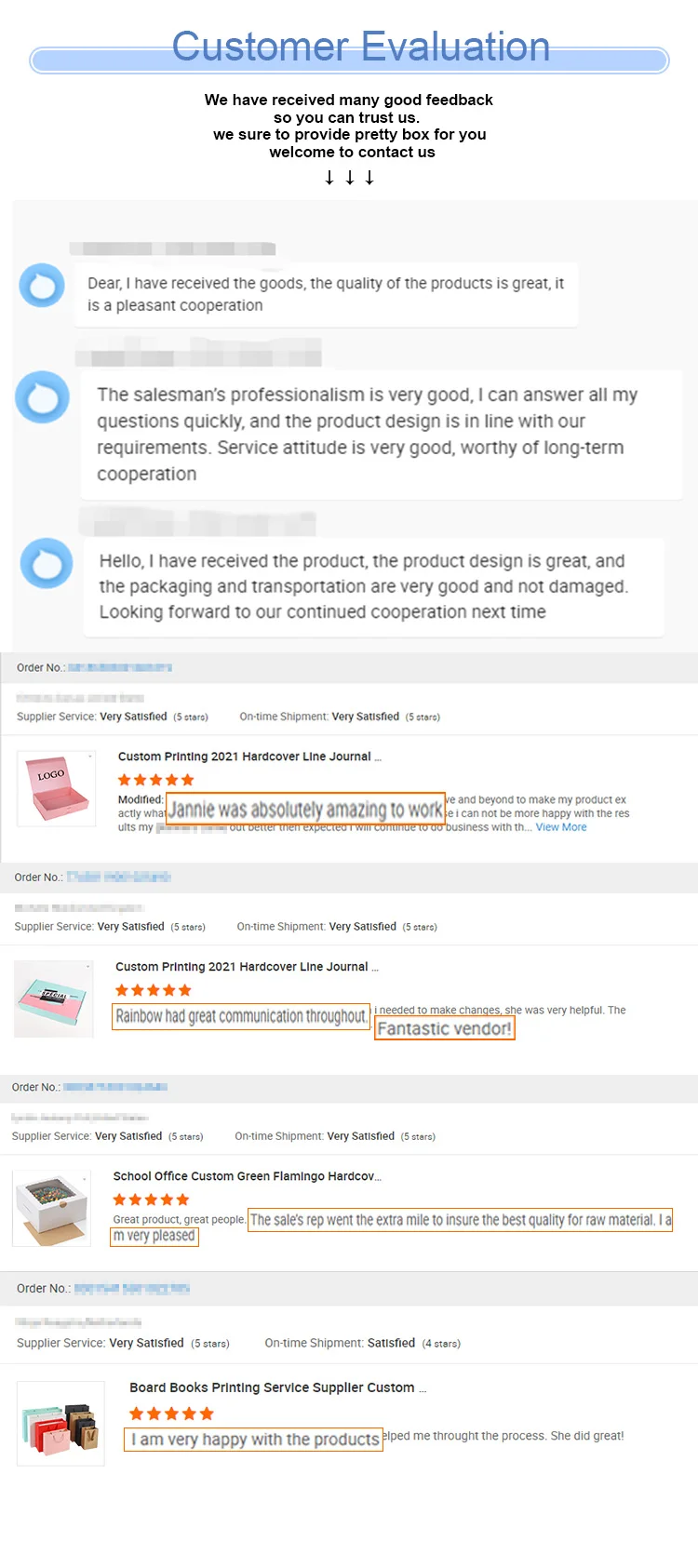Click the first chat avatar icon

coord(42,286)
